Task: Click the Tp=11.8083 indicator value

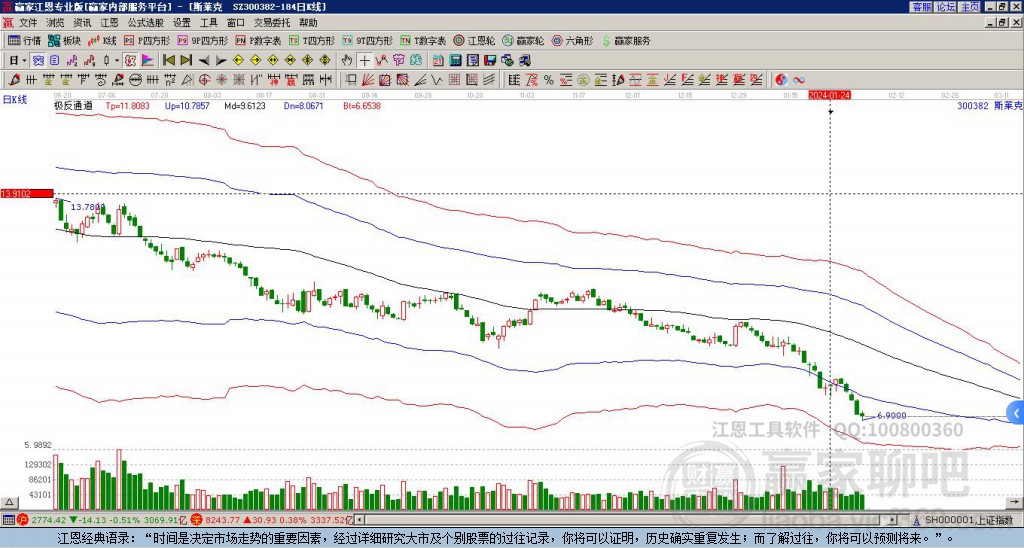Action: 127,105
